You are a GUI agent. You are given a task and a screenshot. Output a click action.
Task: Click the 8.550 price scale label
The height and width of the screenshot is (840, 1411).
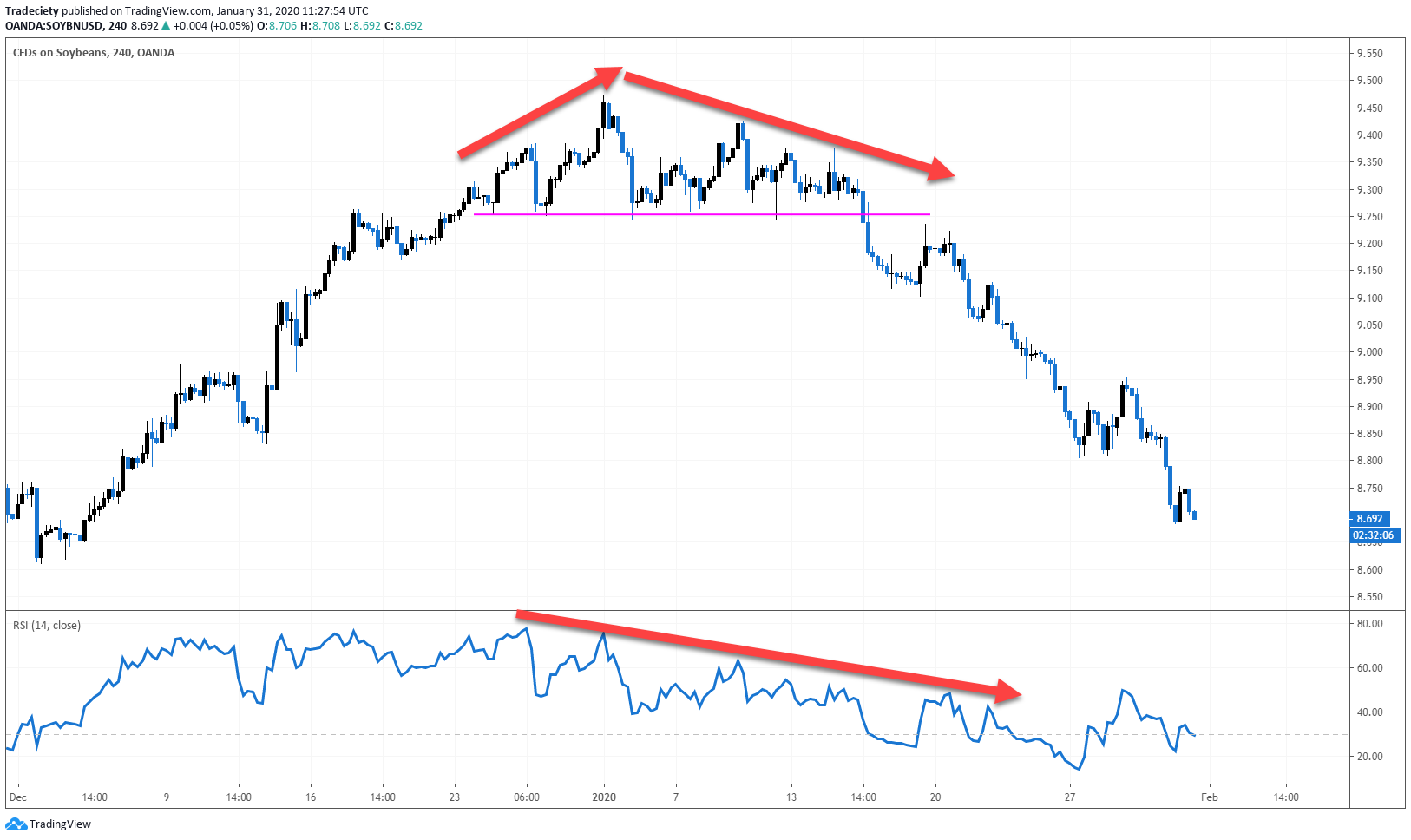(1369, 597)
